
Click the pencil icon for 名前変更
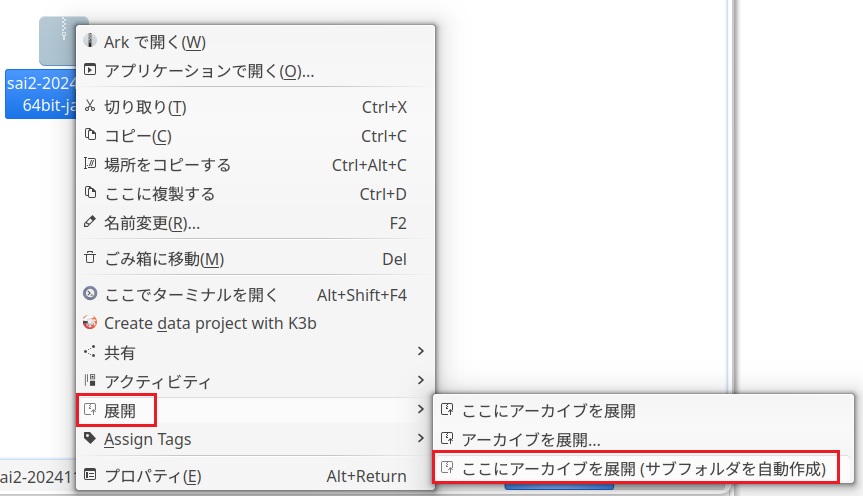coord(91,223)
